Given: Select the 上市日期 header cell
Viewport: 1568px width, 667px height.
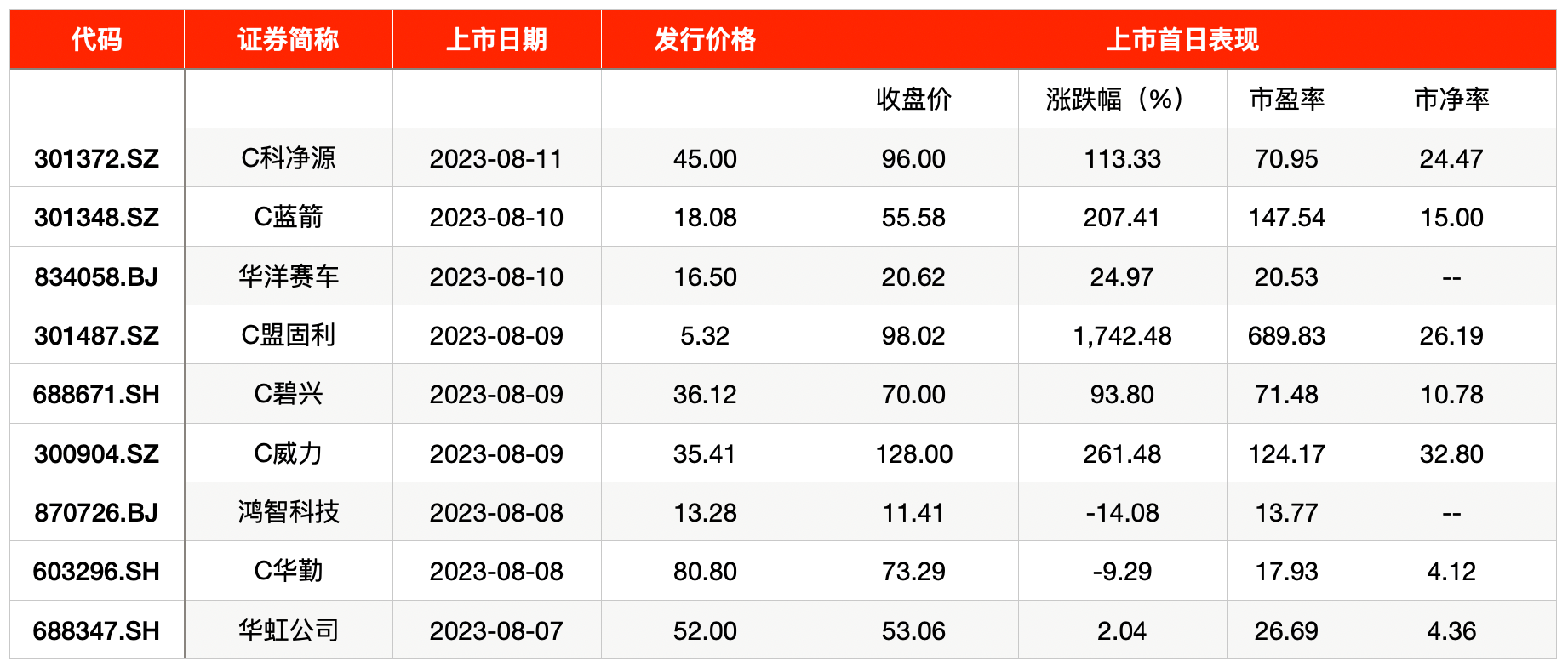Looking at the screenshot, I should (496, 39).
